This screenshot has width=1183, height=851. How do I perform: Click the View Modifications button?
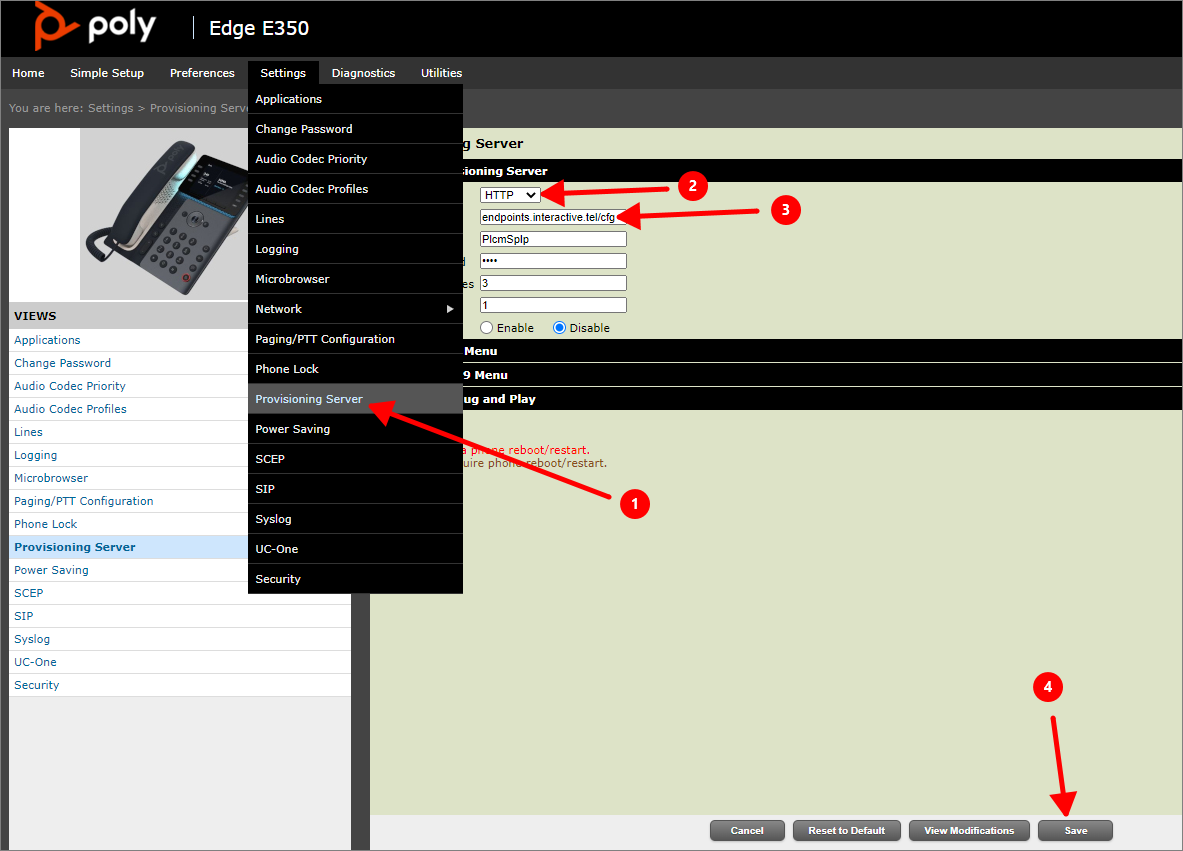pos(968,830)
